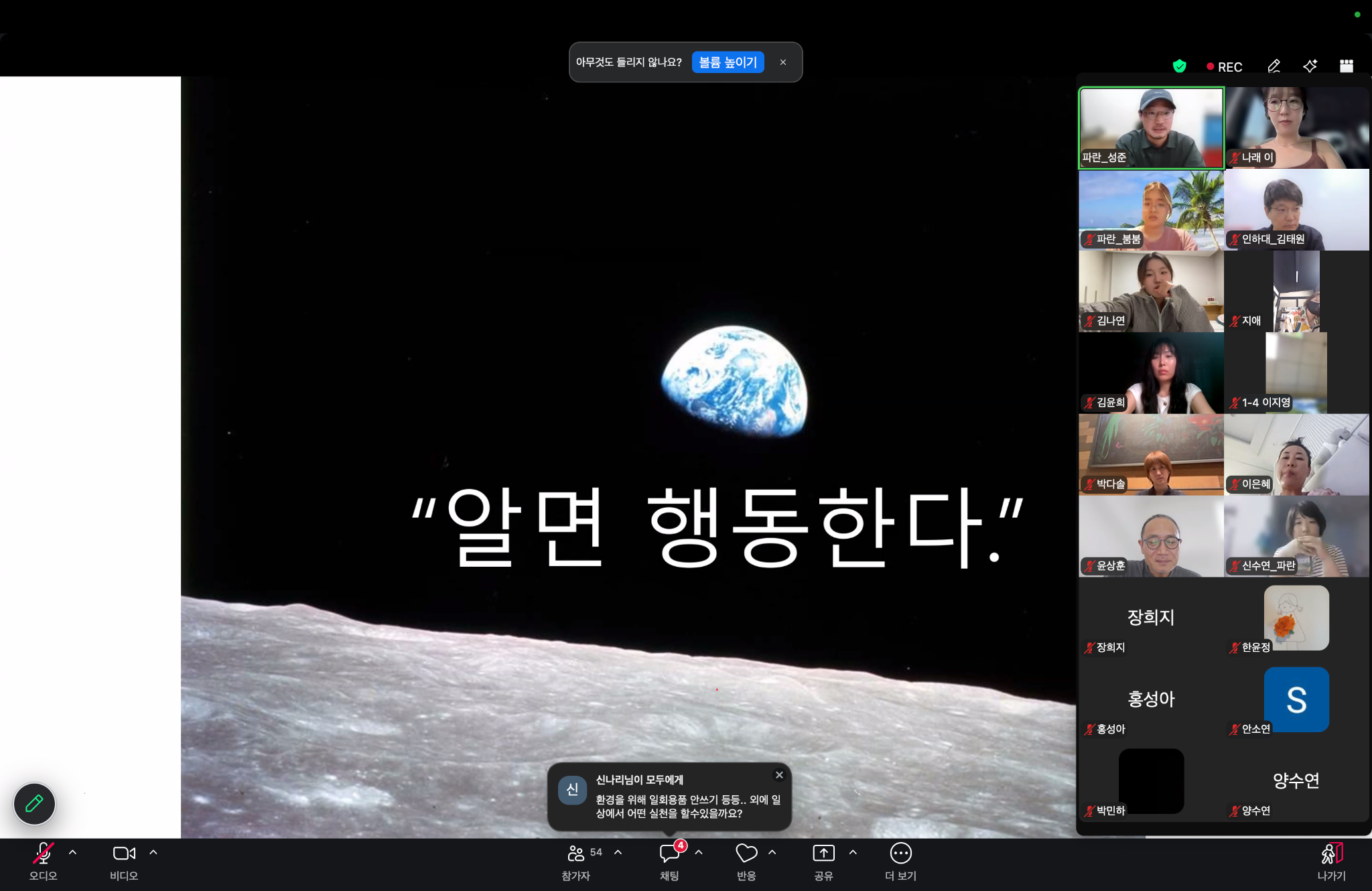Click the muted mic icon on 한윤정
This screenshot has height=891, width=1372.
click(x=1235, y=648)
